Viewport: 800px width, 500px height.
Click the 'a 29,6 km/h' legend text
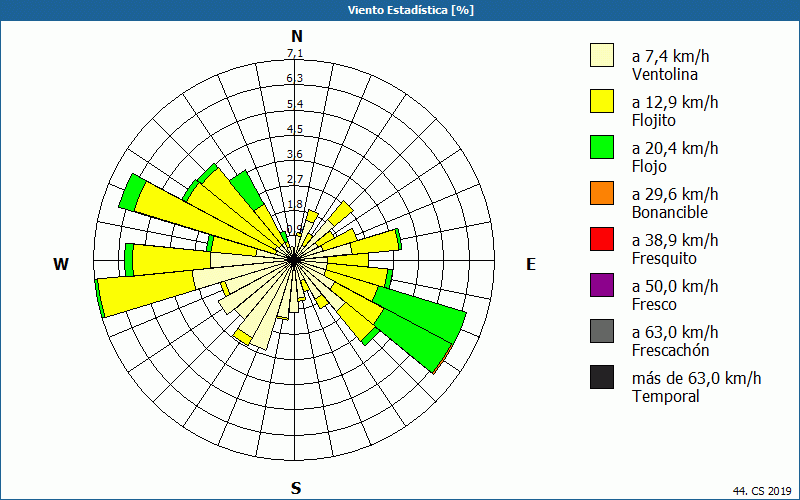coord(674,194)
